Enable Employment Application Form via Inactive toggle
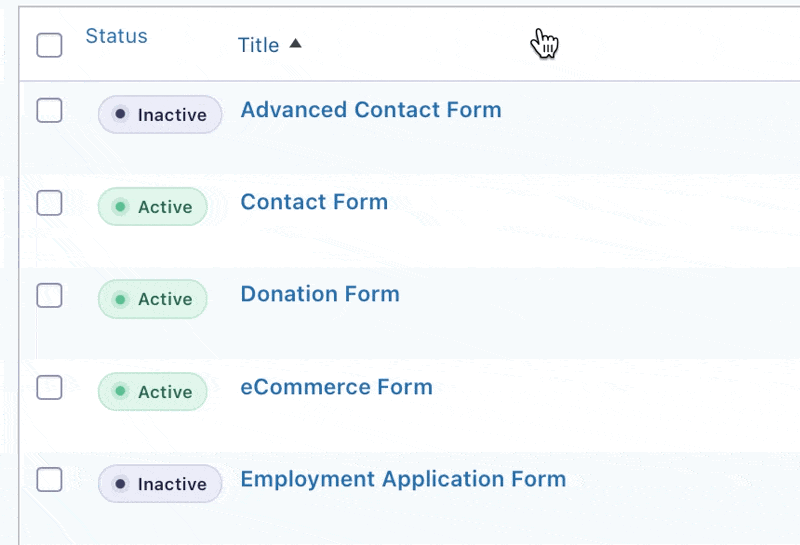 pyautogui.click(x=159, y=484)
